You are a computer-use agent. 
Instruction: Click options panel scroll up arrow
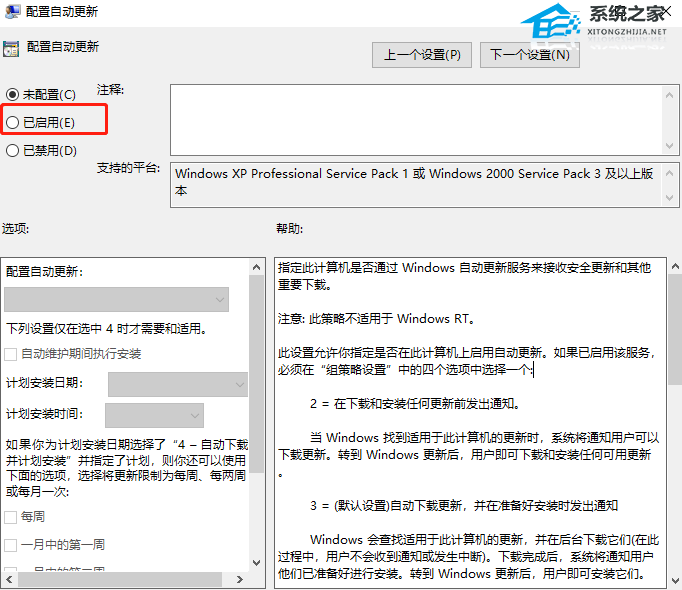(x=257, y=267)
